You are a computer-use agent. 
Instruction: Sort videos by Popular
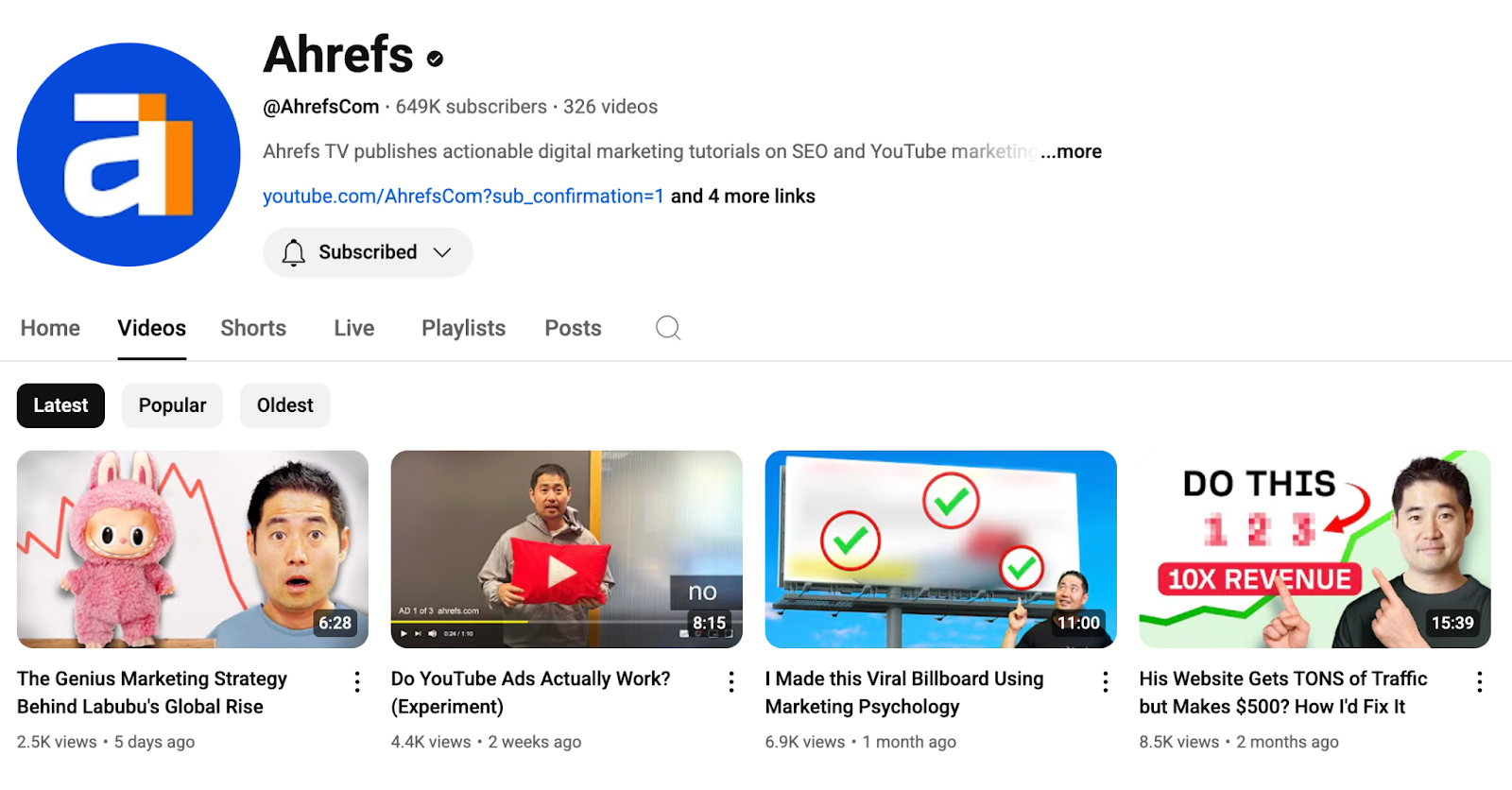[172, 405]
